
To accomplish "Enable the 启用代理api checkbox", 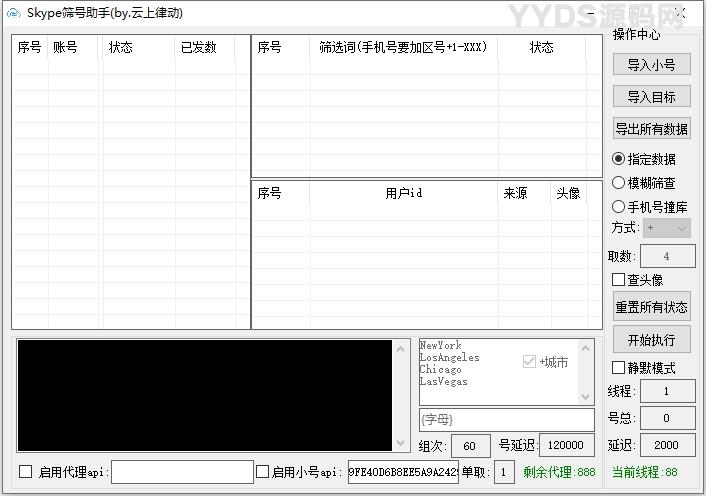I will tap(26, 472).
